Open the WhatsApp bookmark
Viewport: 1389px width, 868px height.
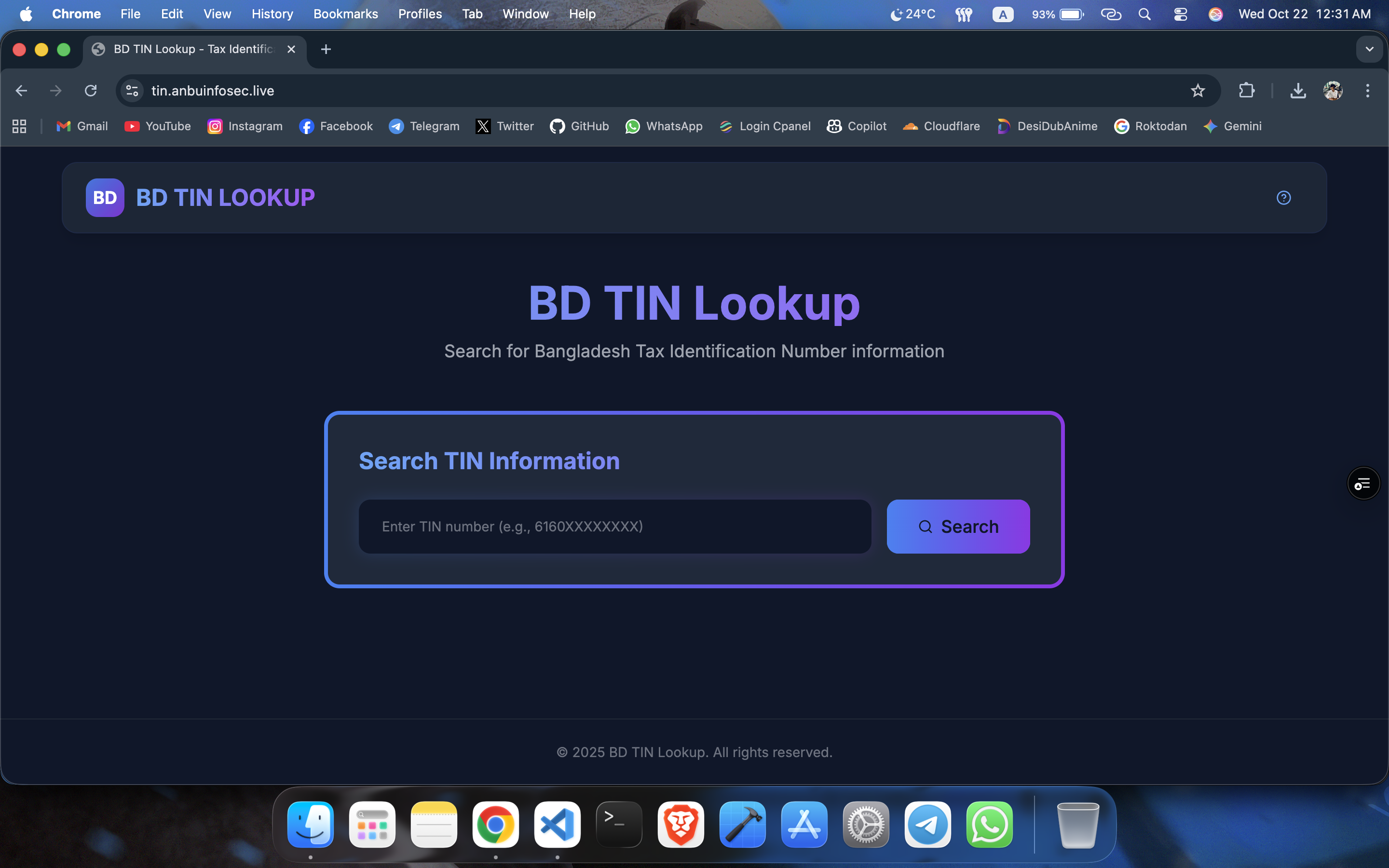[664, 126]
